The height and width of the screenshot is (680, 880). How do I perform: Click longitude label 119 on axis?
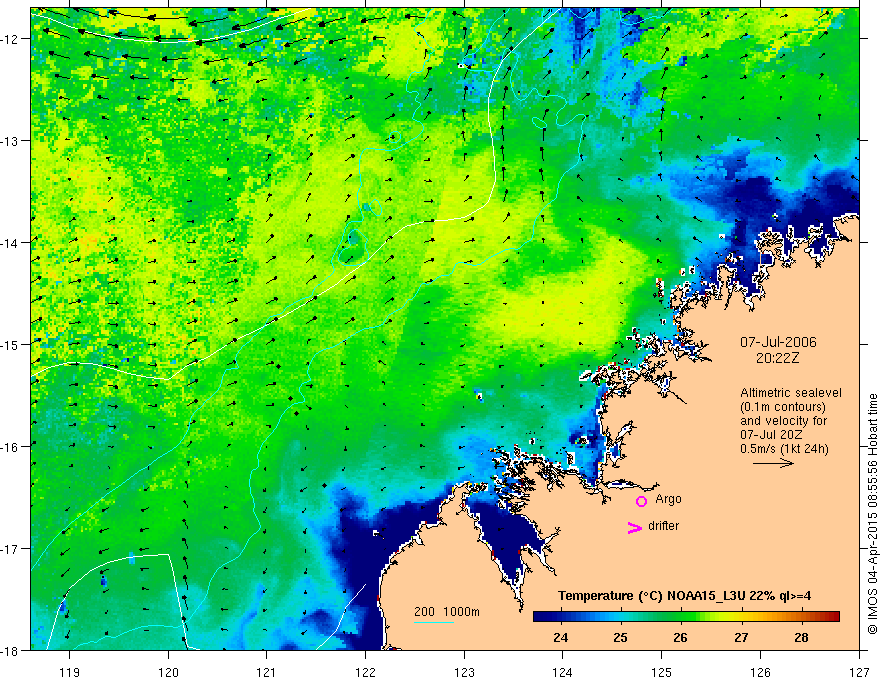69,672
